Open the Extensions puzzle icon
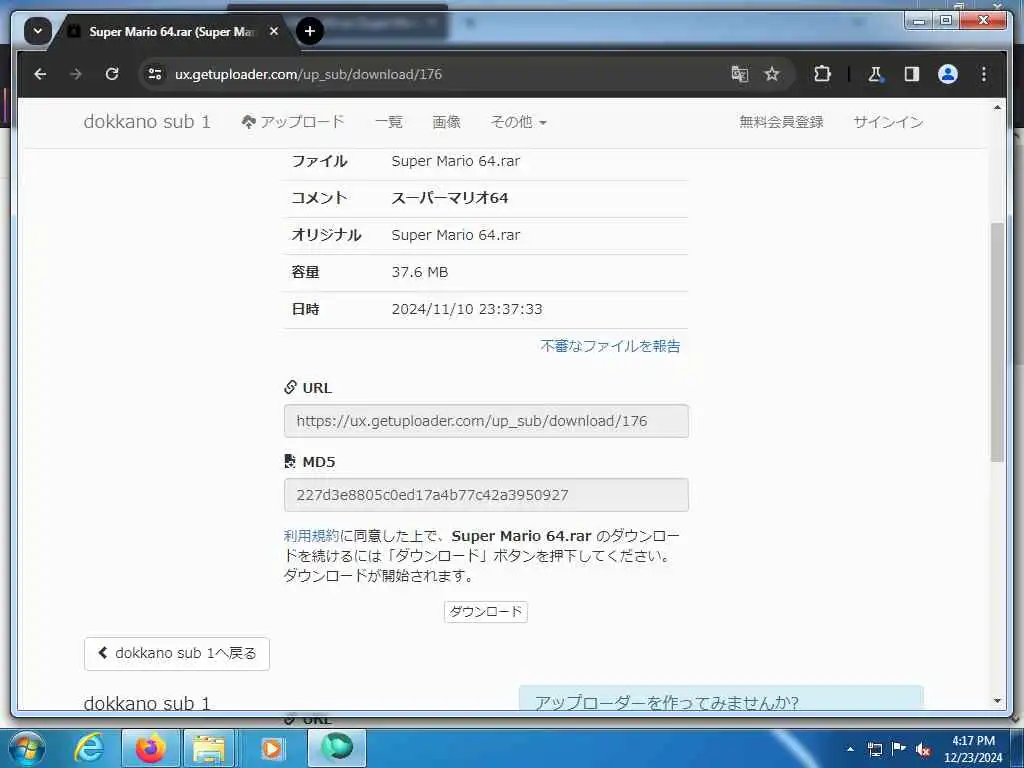Image resolution: width=1024 pixels, height=768 pixels. point(822,74)
